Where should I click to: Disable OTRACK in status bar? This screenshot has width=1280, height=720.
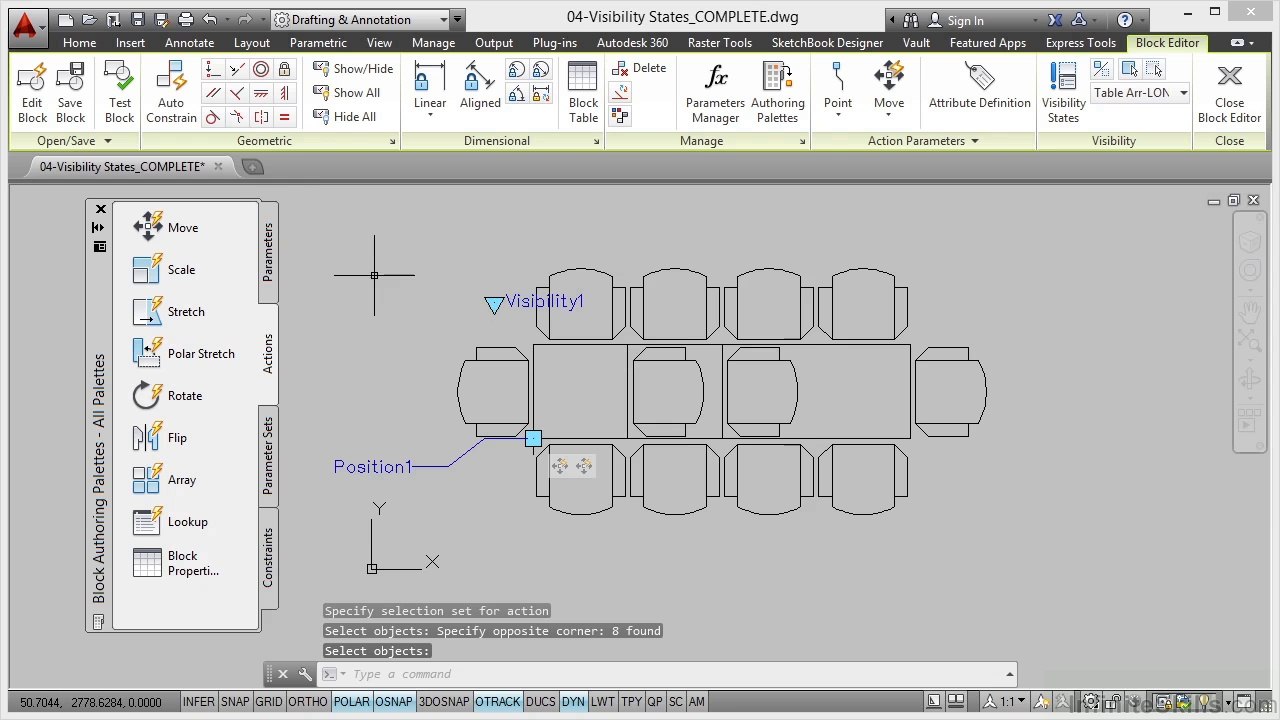(x=498, y=702)
